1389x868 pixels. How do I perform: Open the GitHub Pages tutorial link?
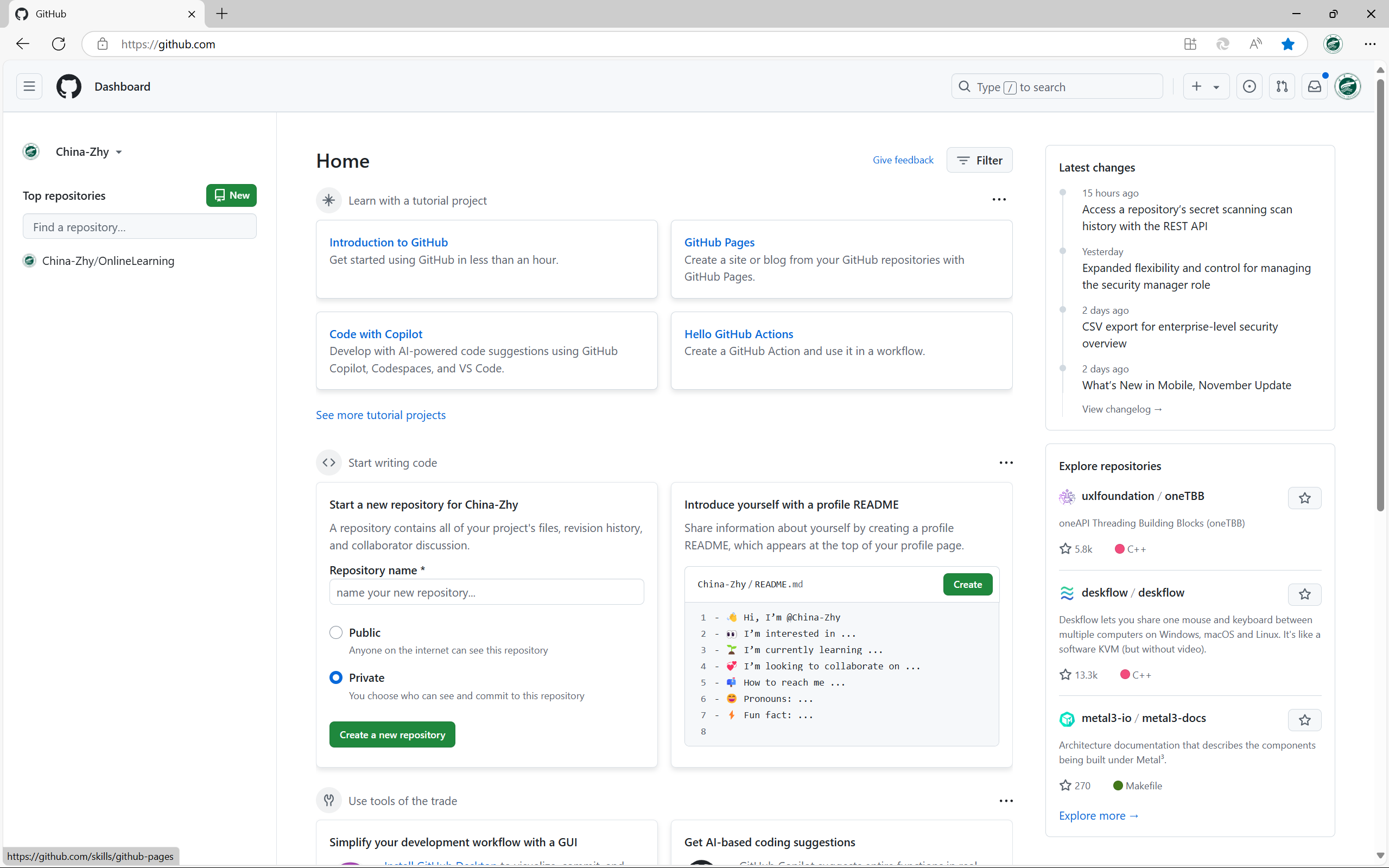[x=719, y=242]
